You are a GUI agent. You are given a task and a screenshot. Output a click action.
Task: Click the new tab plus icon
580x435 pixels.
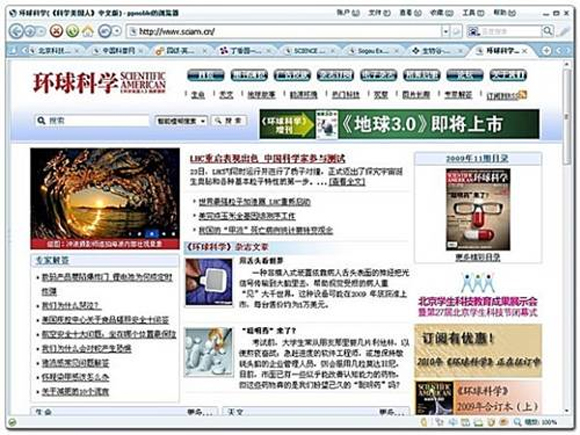coord(547,50)
